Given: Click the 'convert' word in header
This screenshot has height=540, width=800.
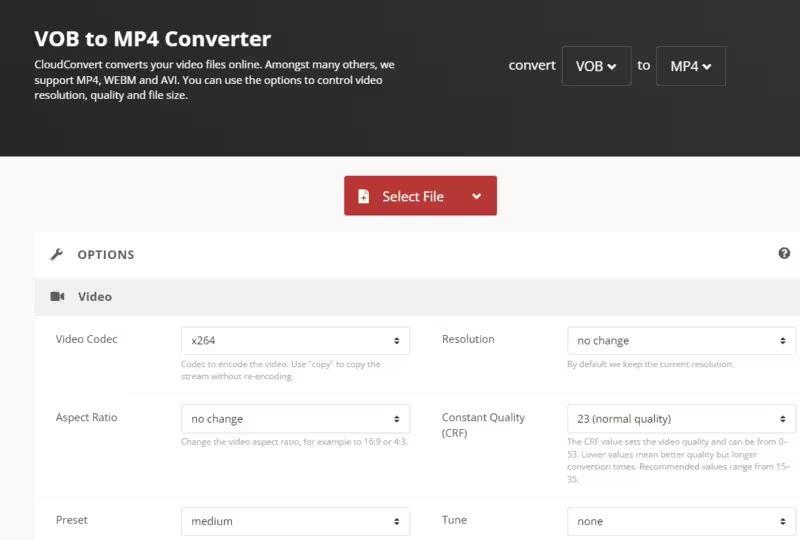Looking at the screenshot, I should point(532,66).
